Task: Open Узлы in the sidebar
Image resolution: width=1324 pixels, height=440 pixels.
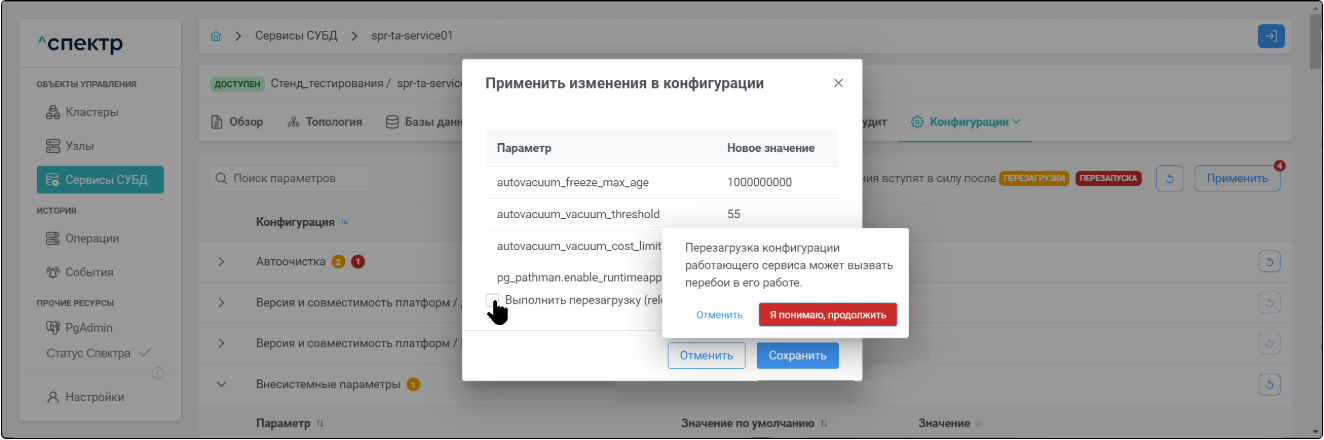Action: [71, 146]
